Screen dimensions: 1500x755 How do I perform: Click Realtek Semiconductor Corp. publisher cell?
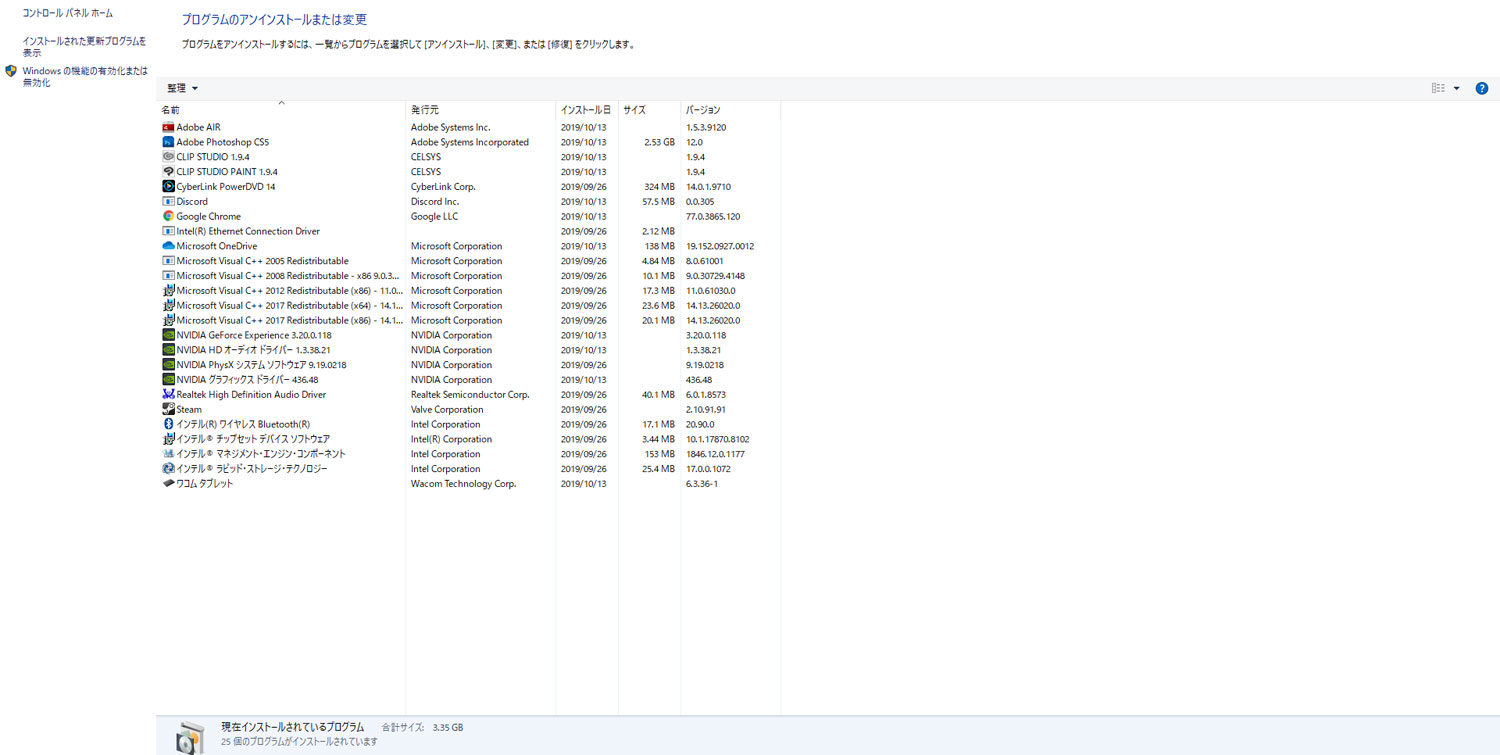pyautogui.click(x=470, y=394)
